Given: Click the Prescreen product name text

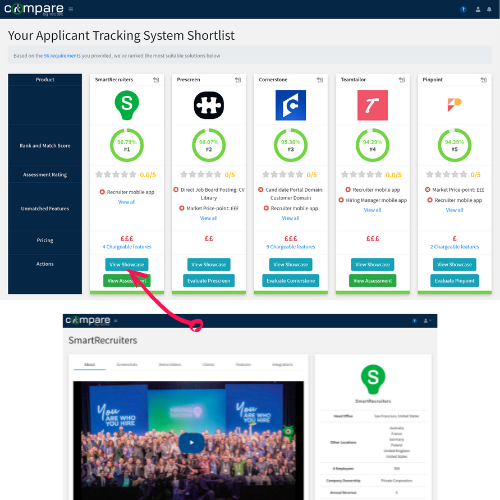Looking at the screenshot, I should tap(188, 80).
